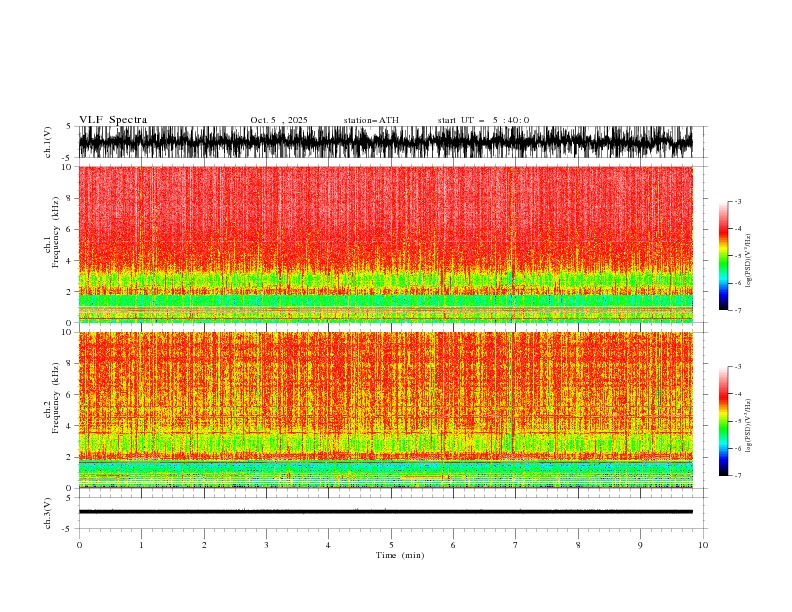Click the "ch.3(V)" axis label
The width and height of the screenshot is (792, 612).
(x=48, y=513)
